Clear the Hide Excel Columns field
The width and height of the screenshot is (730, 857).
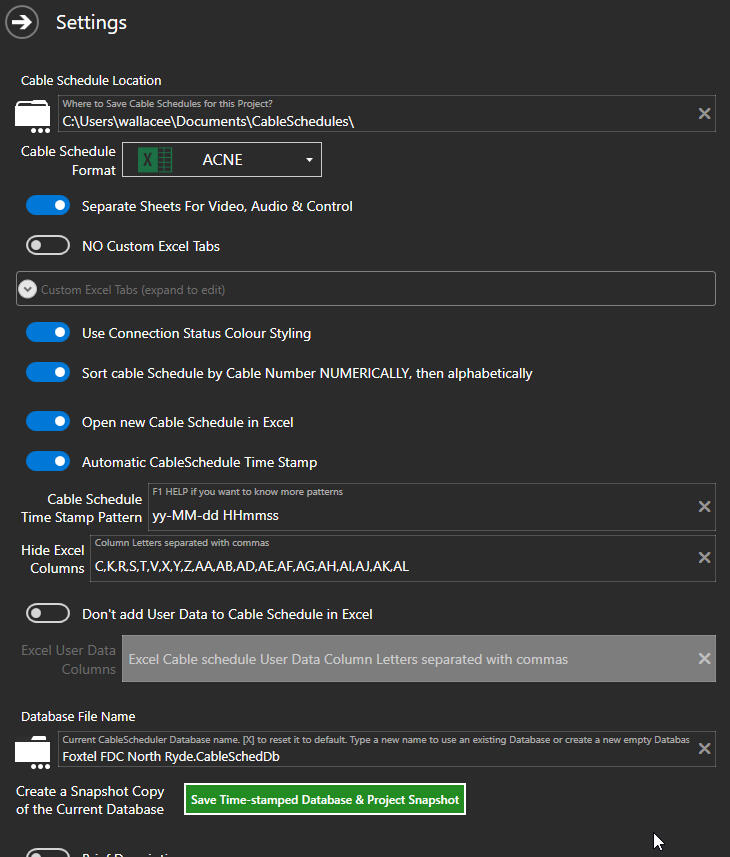(x=704, y=558)
